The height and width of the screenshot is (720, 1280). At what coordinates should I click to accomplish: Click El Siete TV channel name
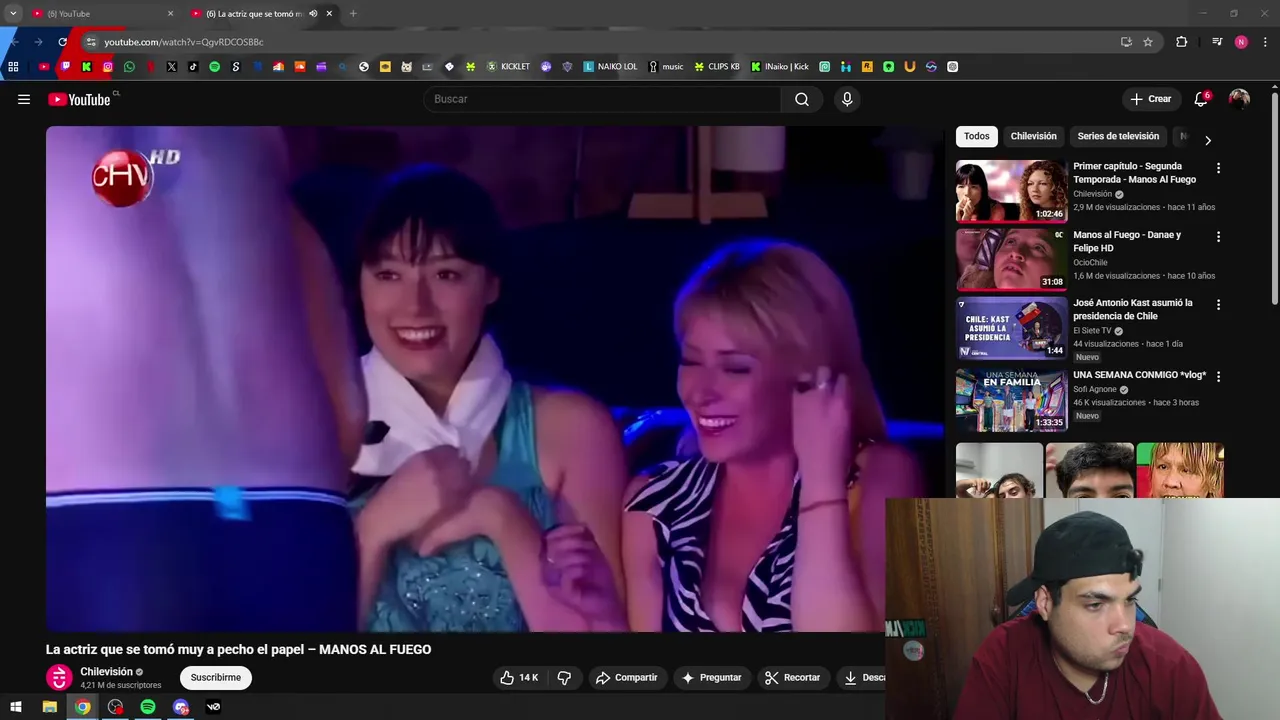1092,330
